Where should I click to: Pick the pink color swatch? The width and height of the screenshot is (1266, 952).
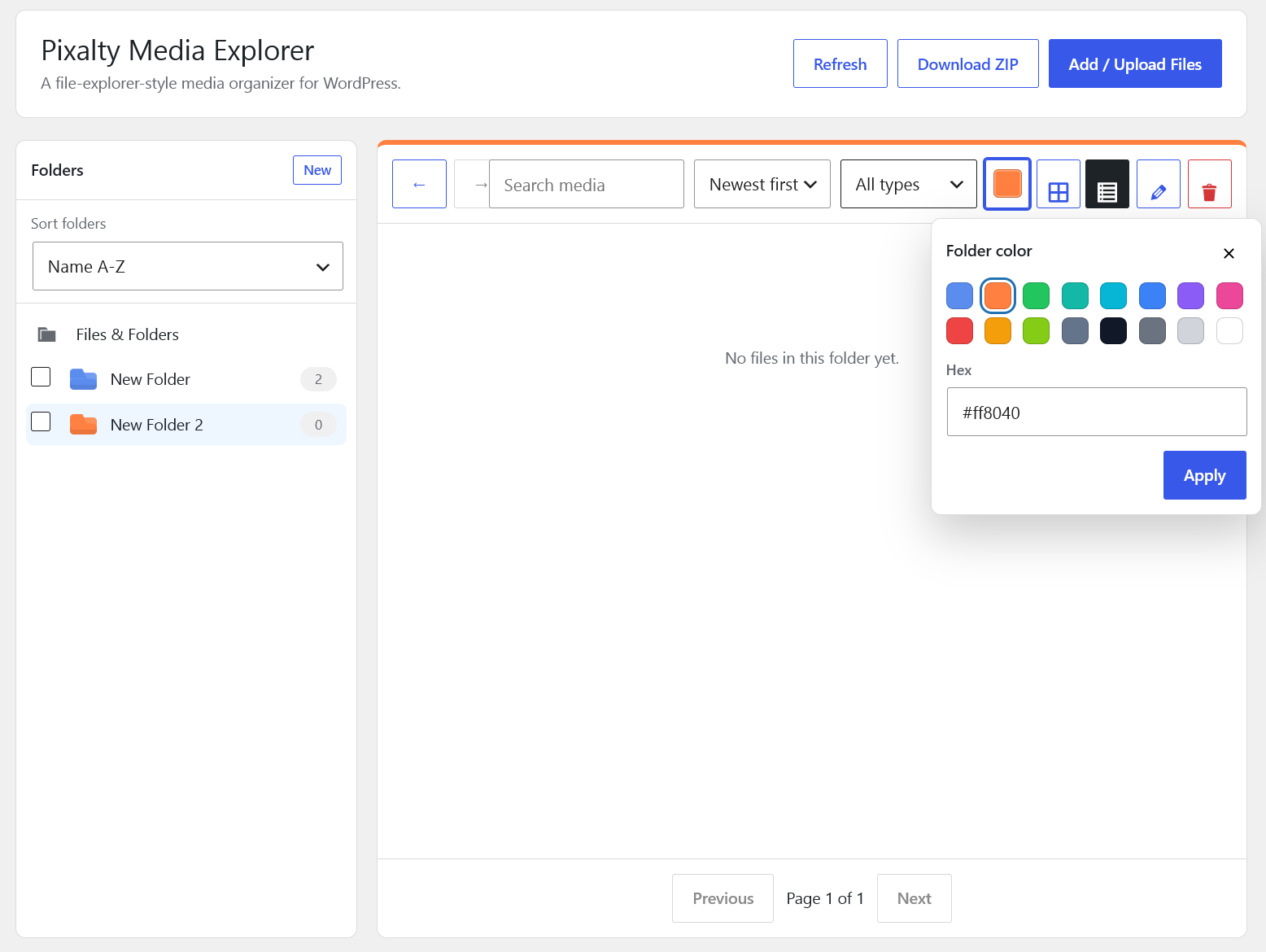pos(1229,295)
